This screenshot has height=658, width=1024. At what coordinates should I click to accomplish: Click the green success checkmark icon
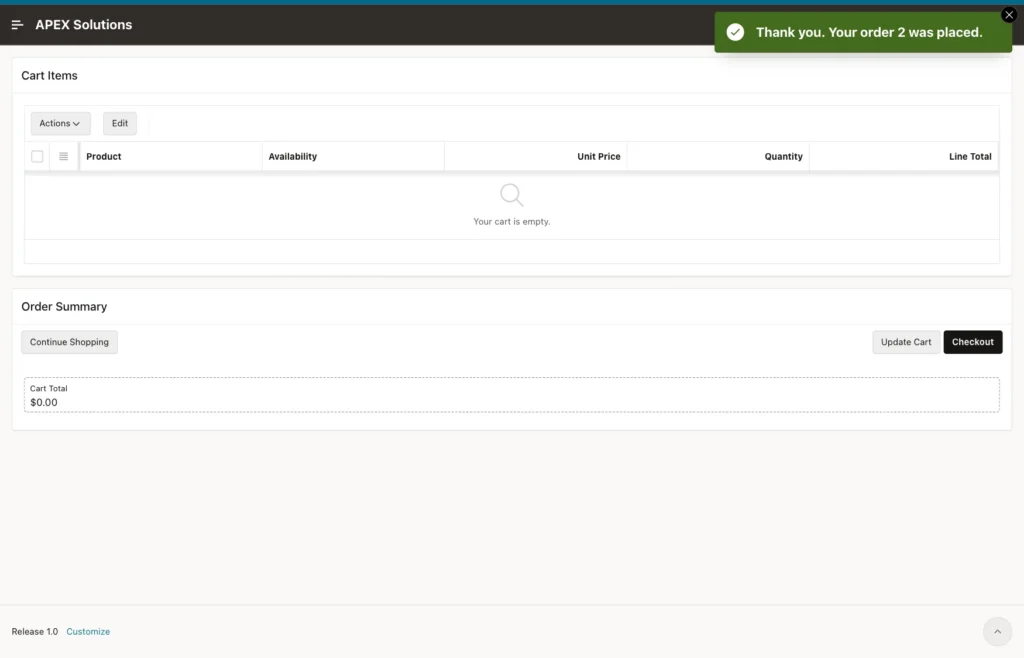tap(735, 33)
